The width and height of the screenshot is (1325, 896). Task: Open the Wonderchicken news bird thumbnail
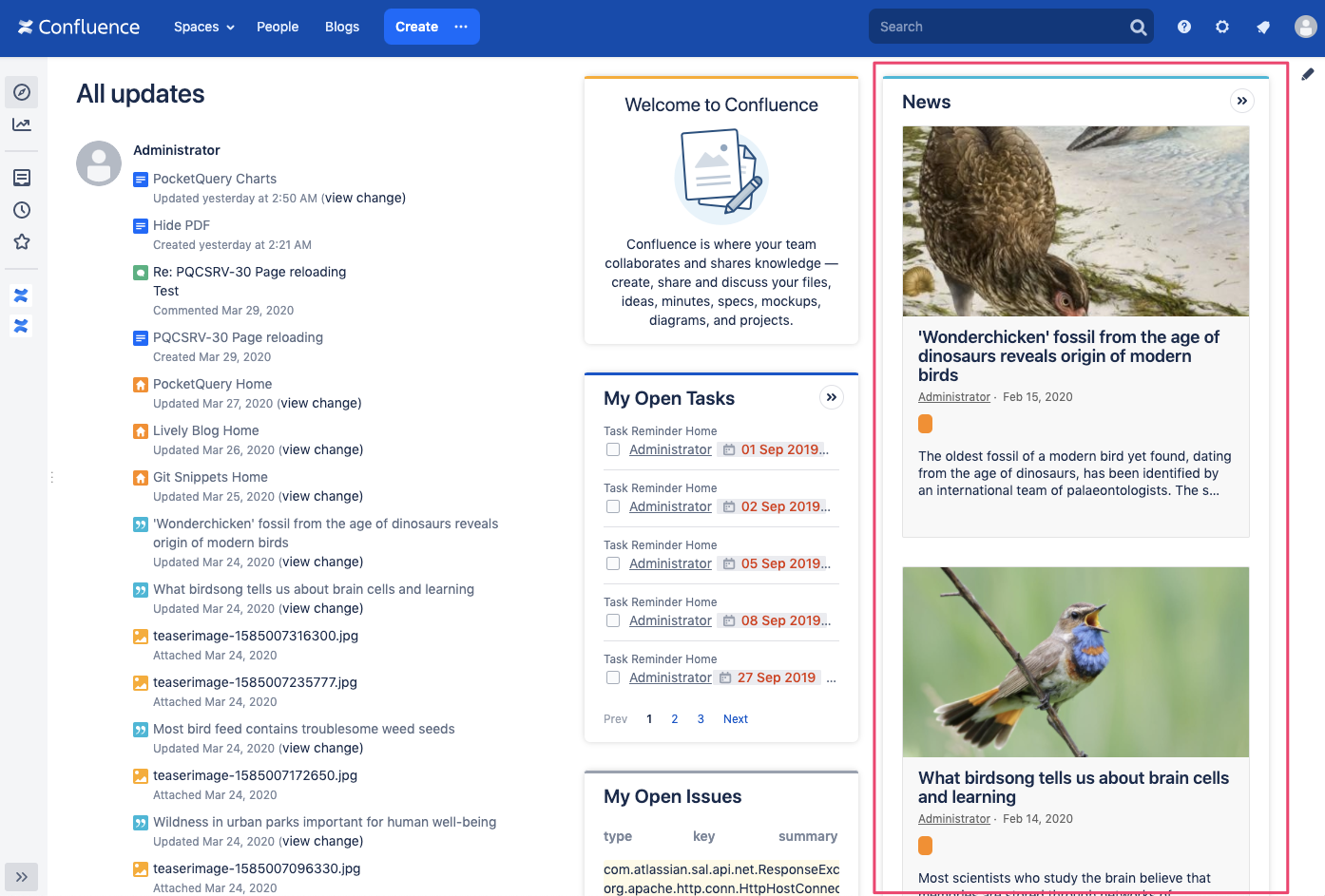[1076, 221]
